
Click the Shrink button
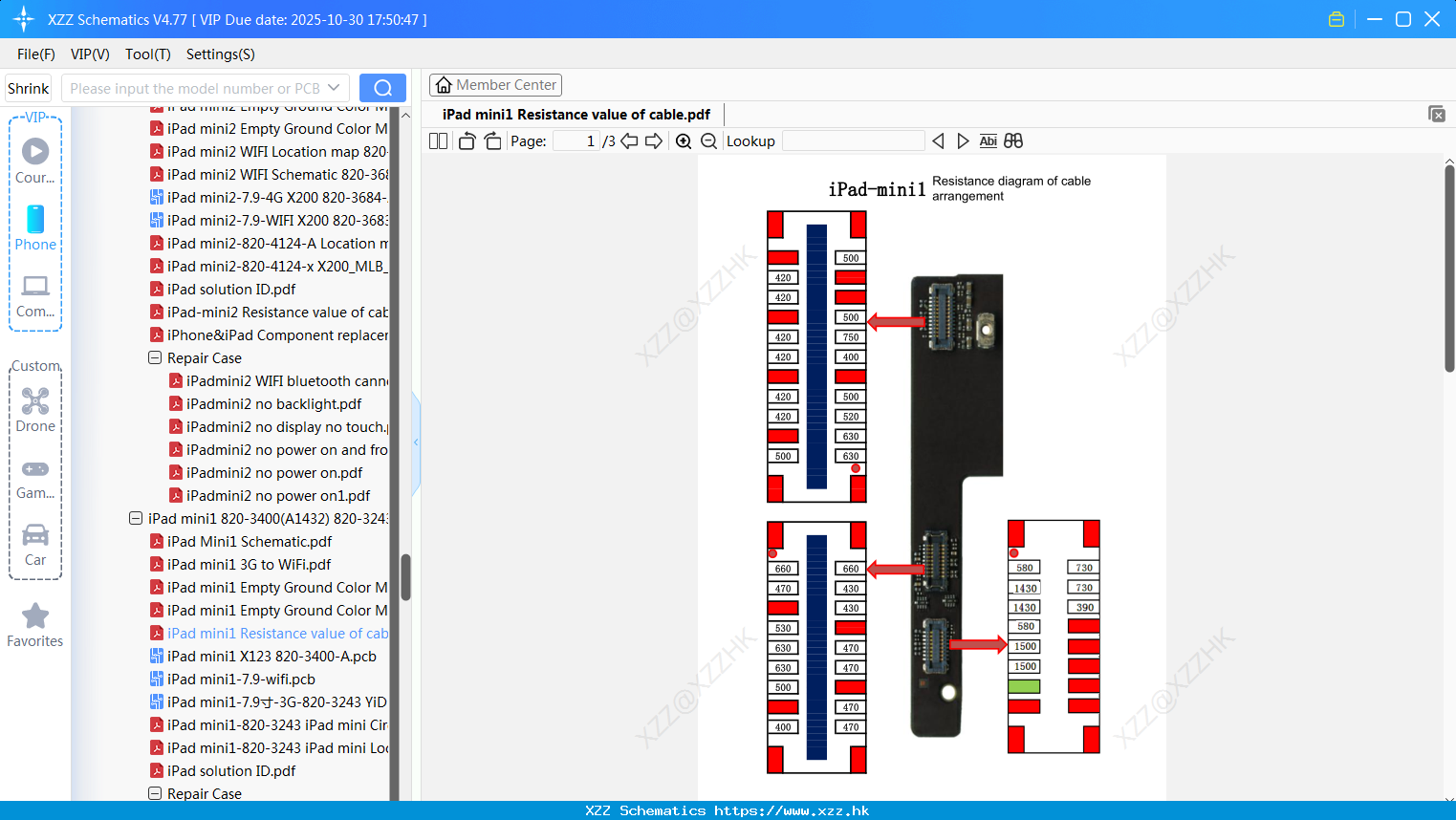(x=29, y=88)
